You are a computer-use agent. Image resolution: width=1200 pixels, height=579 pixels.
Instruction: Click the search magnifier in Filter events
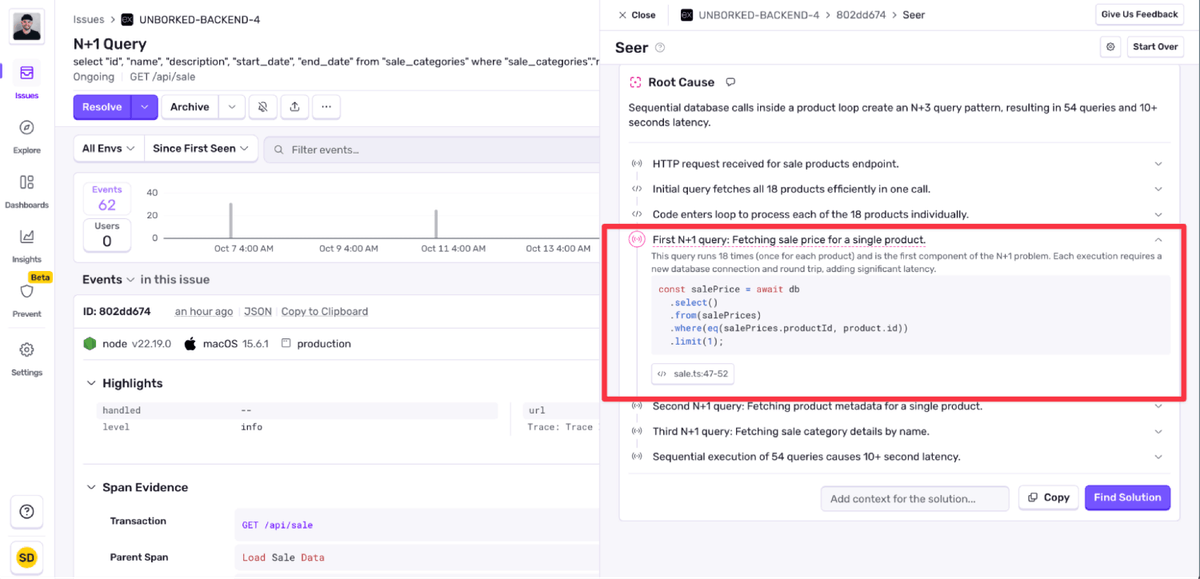point(278,149)
